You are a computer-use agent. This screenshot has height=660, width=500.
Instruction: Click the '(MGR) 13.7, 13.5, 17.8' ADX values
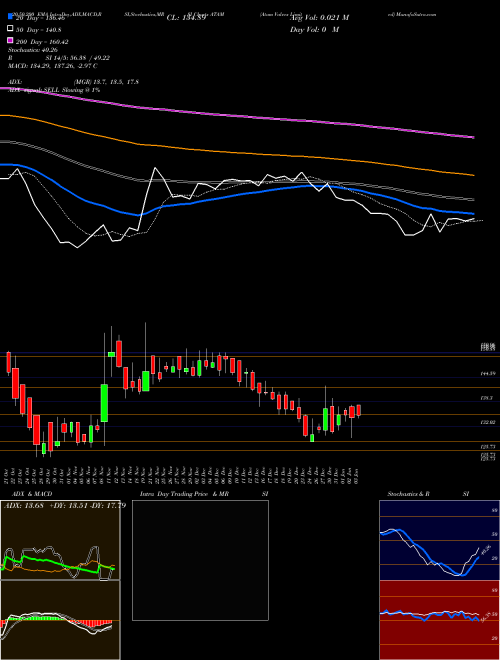[106, 82]
